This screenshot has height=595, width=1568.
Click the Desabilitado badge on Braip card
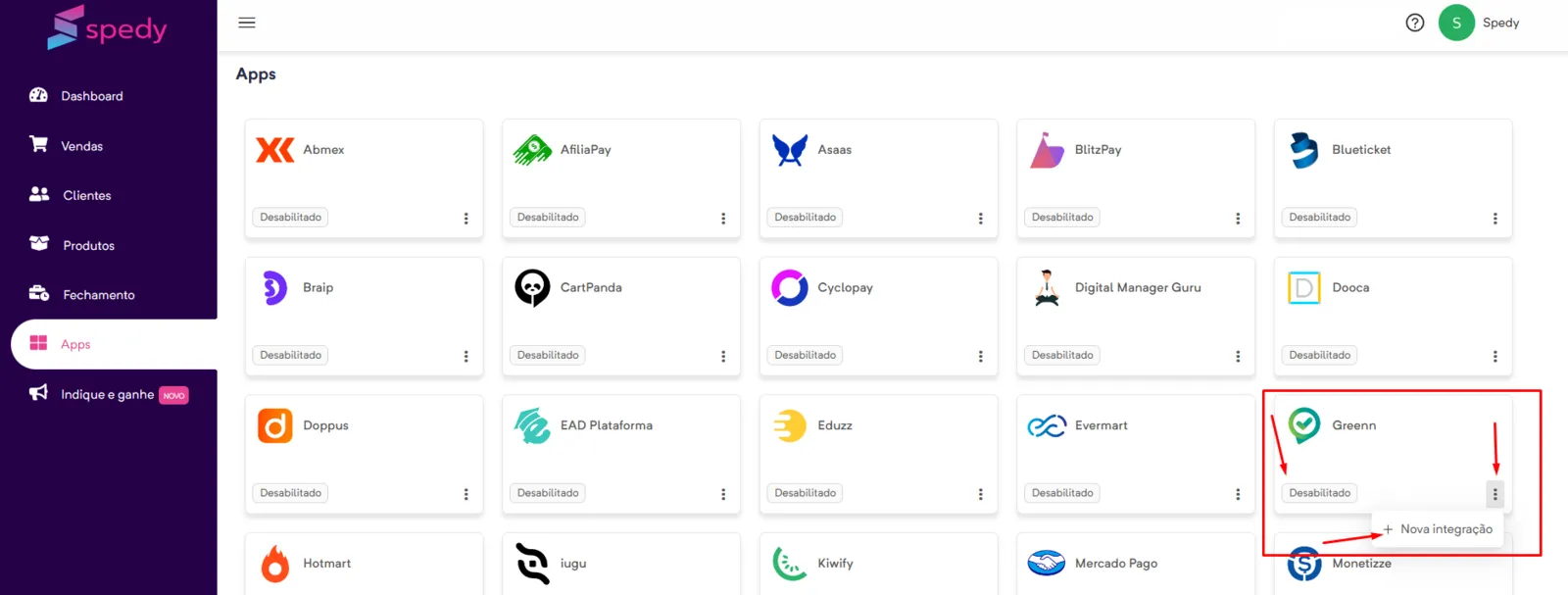point(290,356)
